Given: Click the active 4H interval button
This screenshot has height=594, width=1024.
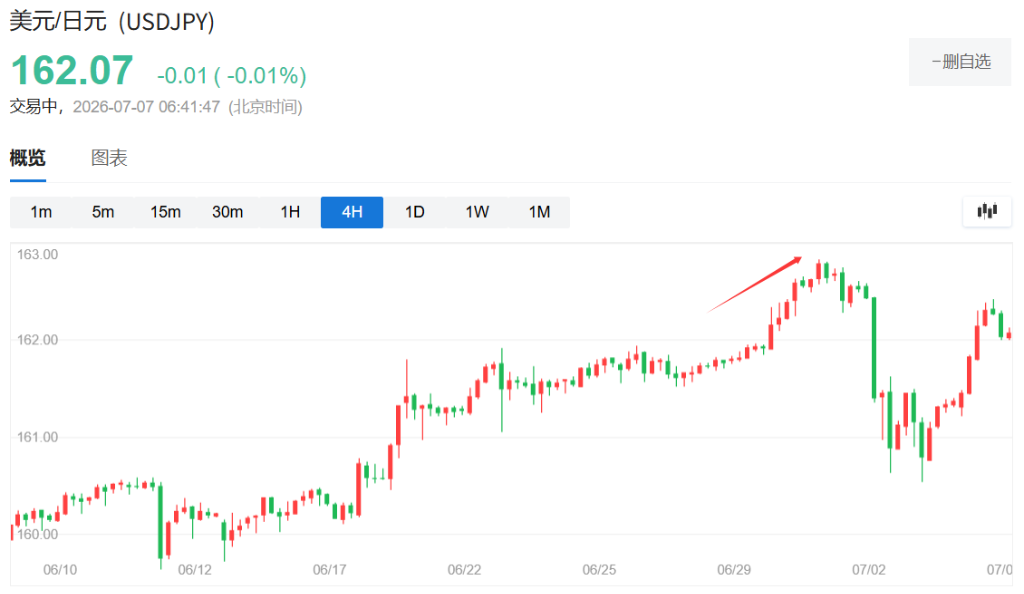Looking at the screenshot, I should click(x=352, y=212).
